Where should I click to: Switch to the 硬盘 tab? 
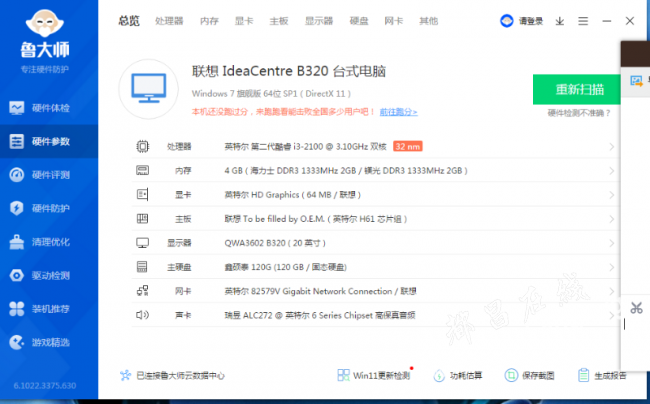(359, 21)
